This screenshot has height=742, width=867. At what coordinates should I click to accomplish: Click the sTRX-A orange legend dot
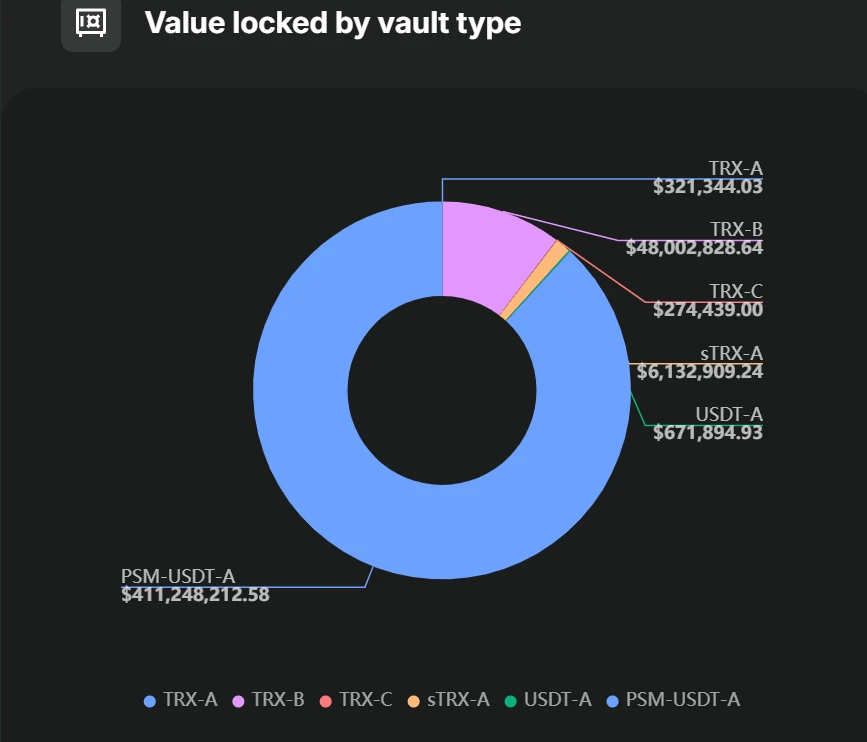413,700
